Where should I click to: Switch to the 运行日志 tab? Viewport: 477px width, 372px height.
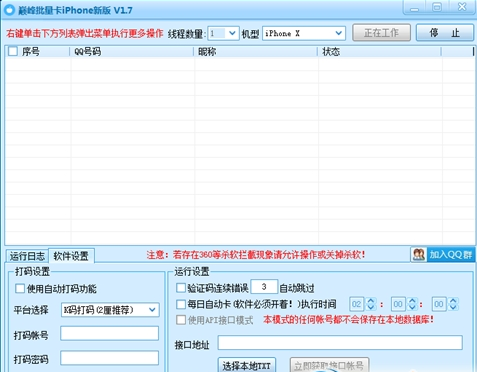pyautogui.click(x=27, y=256)
